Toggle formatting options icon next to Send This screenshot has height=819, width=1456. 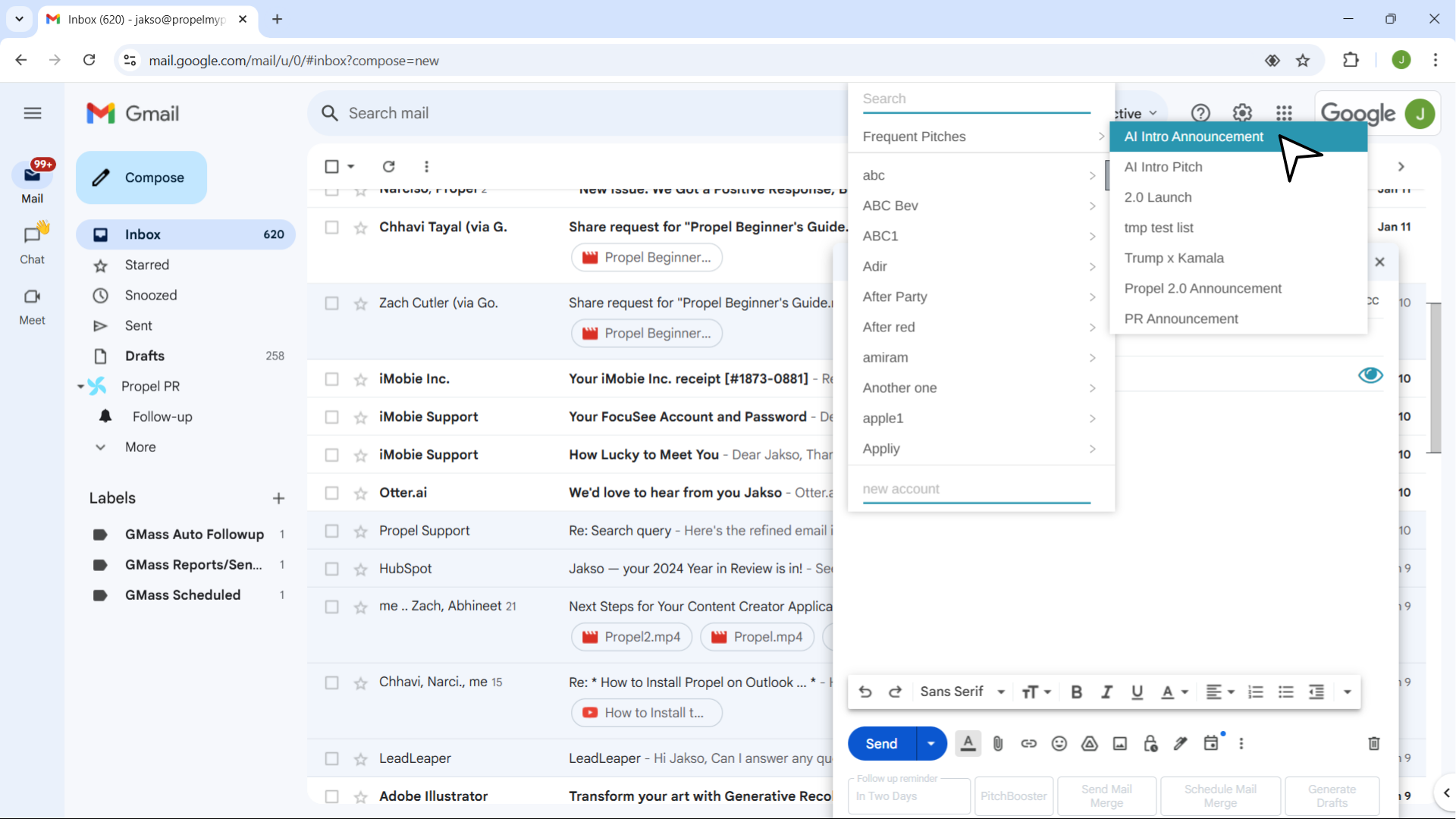pos(968,744)
